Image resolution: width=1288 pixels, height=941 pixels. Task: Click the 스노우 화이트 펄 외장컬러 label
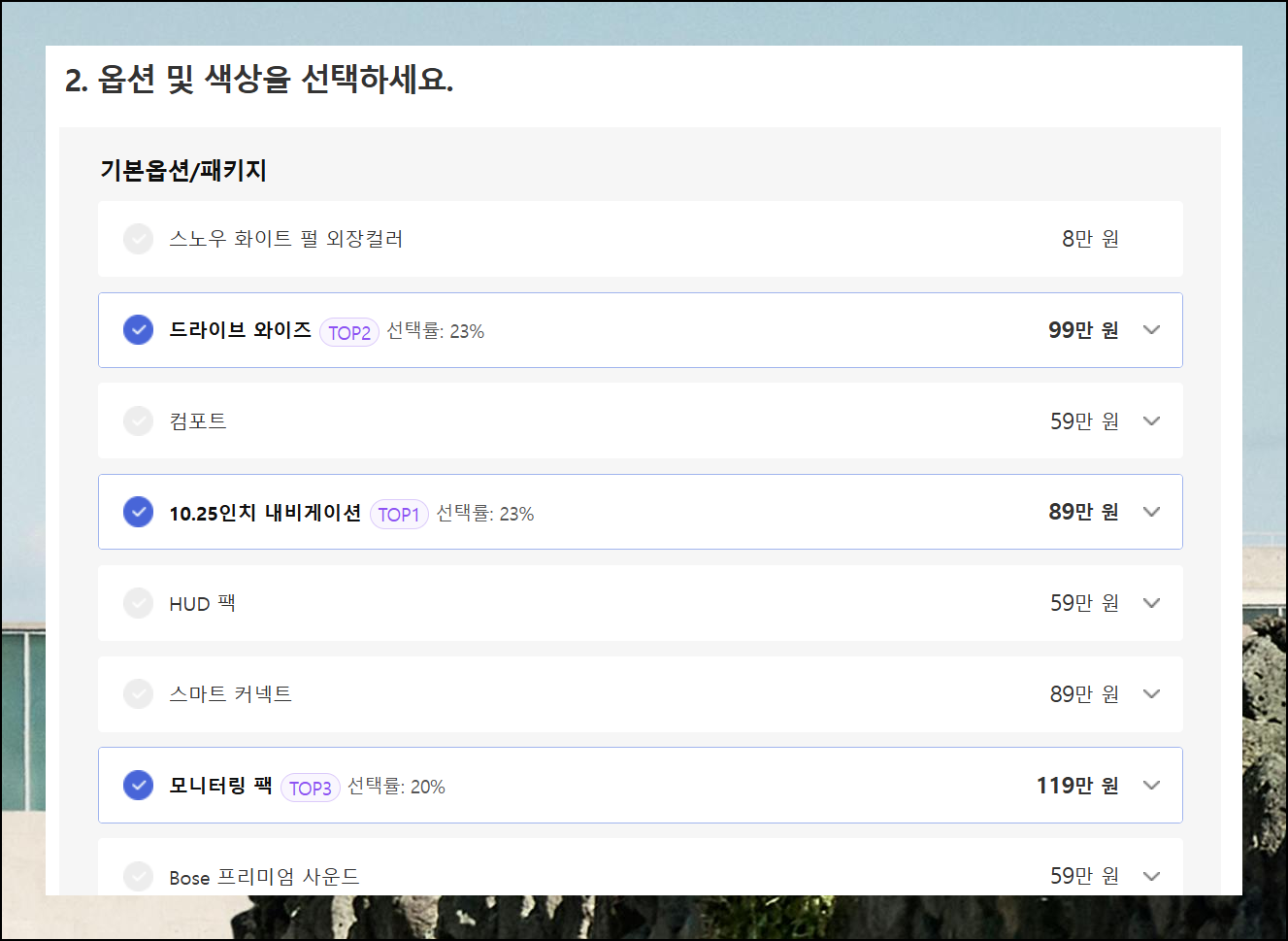pyautogui.click(x=286, y=239)
